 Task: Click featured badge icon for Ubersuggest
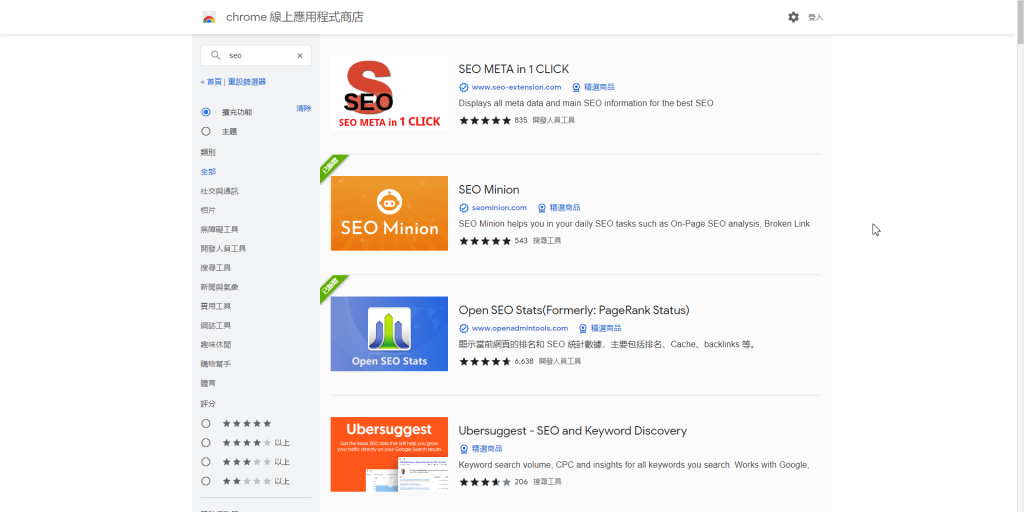click(x=464, y=449)
